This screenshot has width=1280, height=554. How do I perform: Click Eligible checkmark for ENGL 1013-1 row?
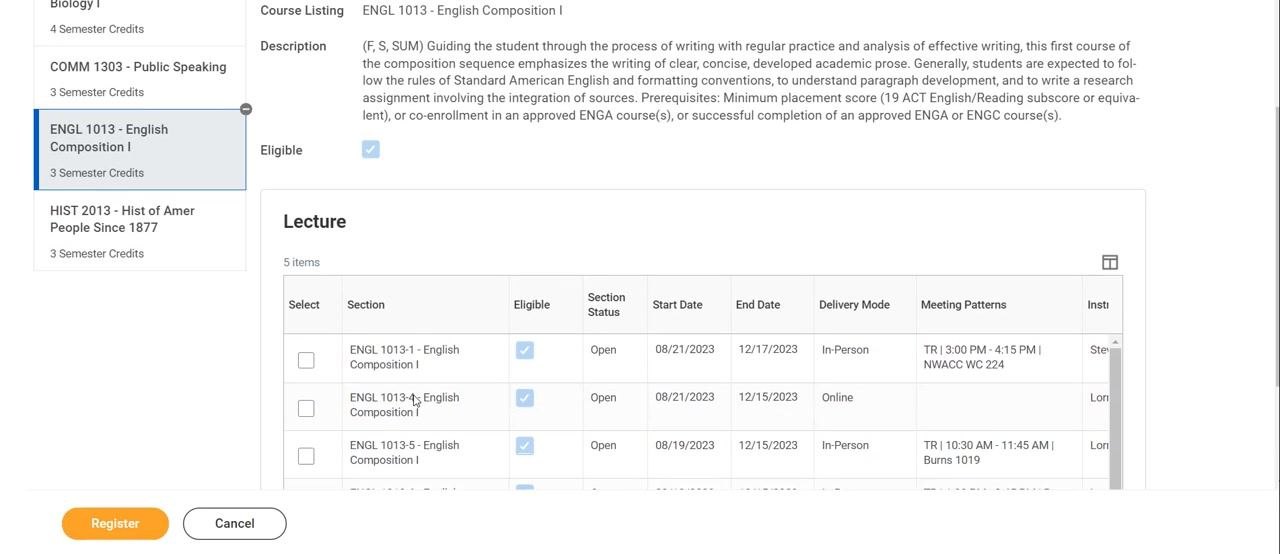click(x=525, y=350)
